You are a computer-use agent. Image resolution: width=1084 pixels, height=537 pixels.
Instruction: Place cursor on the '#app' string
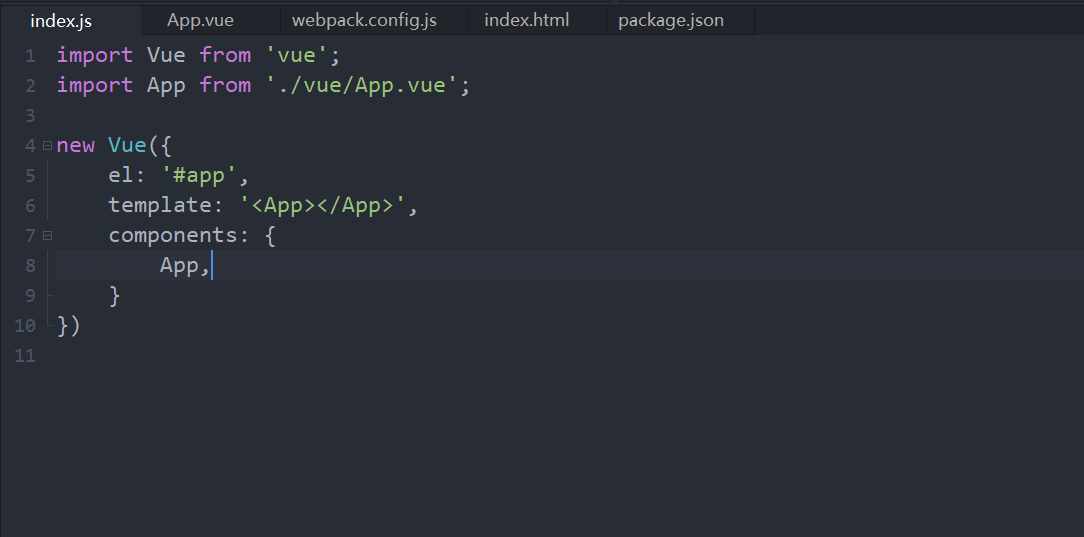point(199,176)
